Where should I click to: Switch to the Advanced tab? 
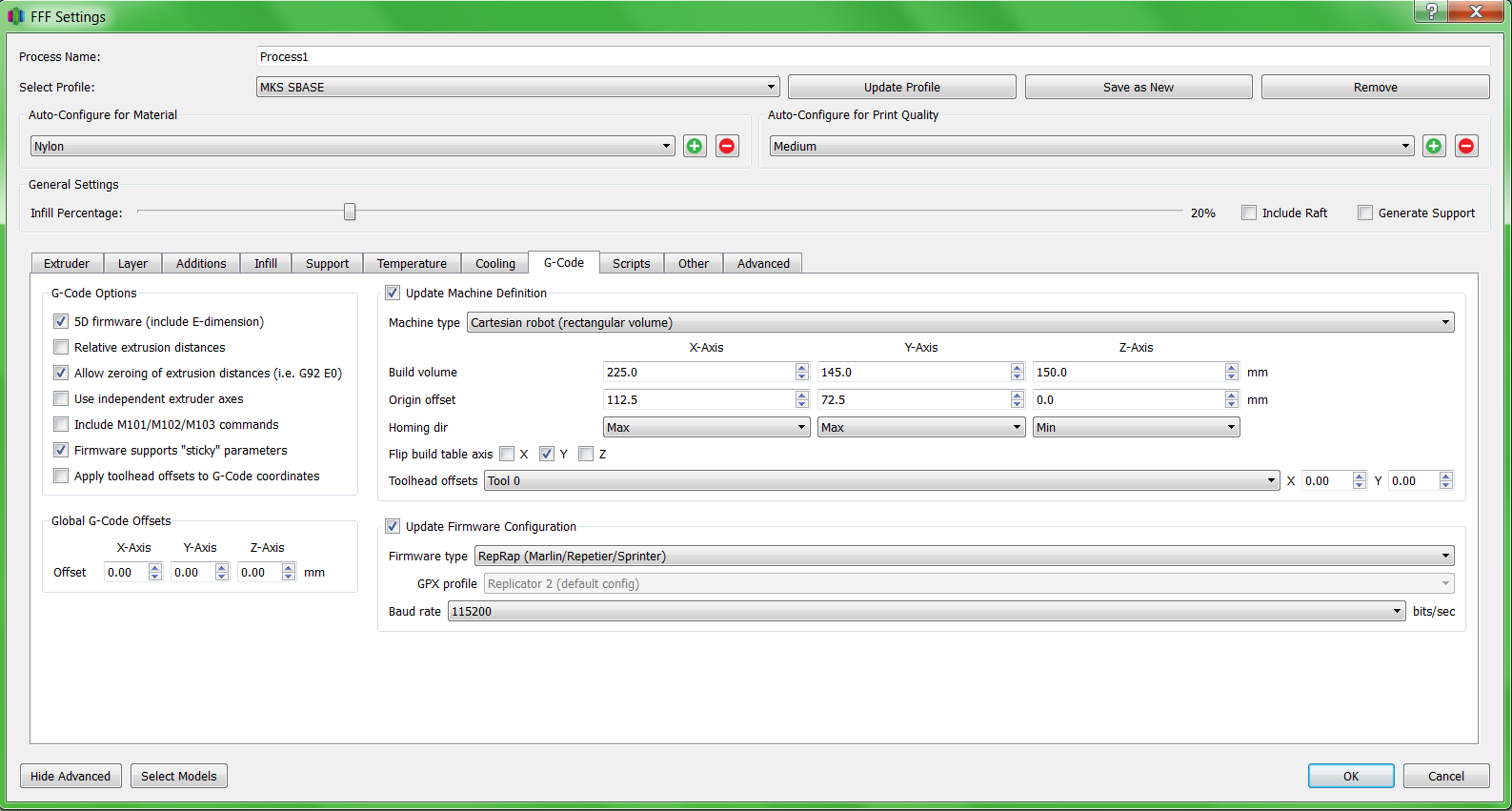click(x=763, y=263)
